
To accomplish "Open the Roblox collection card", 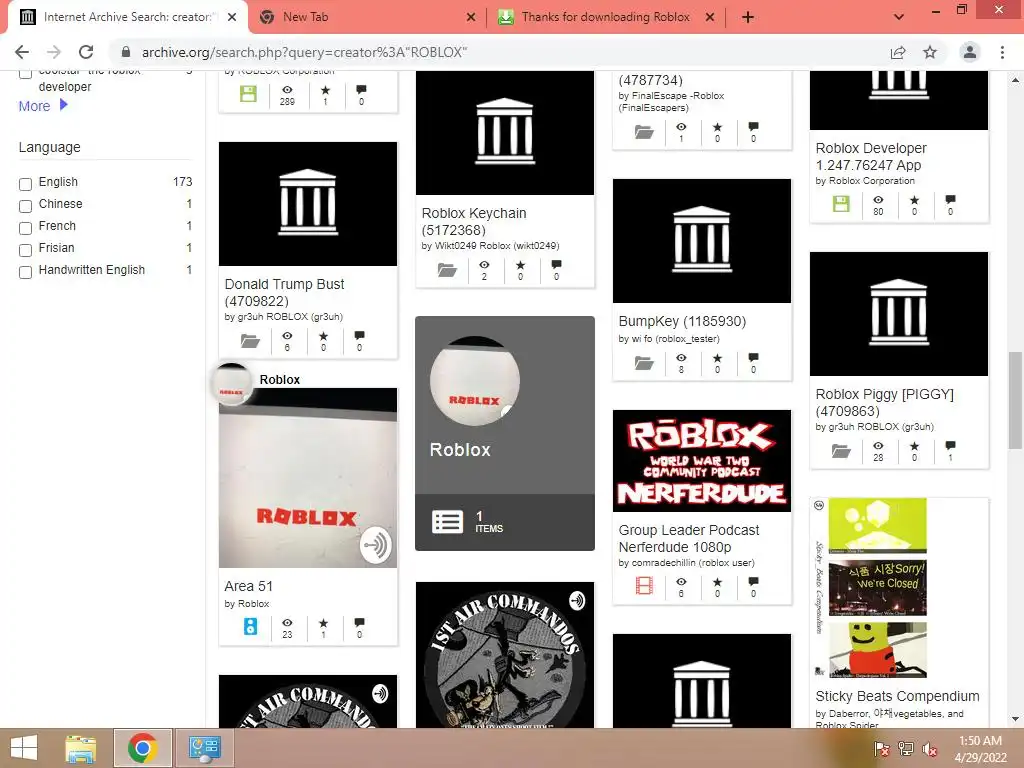I will (x=505, y=433).
